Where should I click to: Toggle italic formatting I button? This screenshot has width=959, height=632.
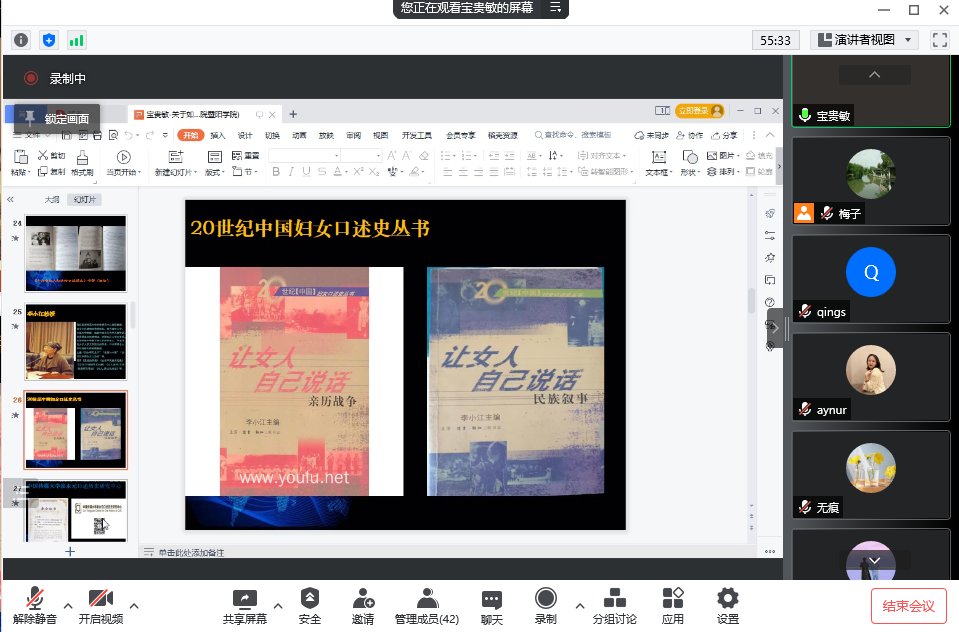pyautogui.click(x=291, y=172)
